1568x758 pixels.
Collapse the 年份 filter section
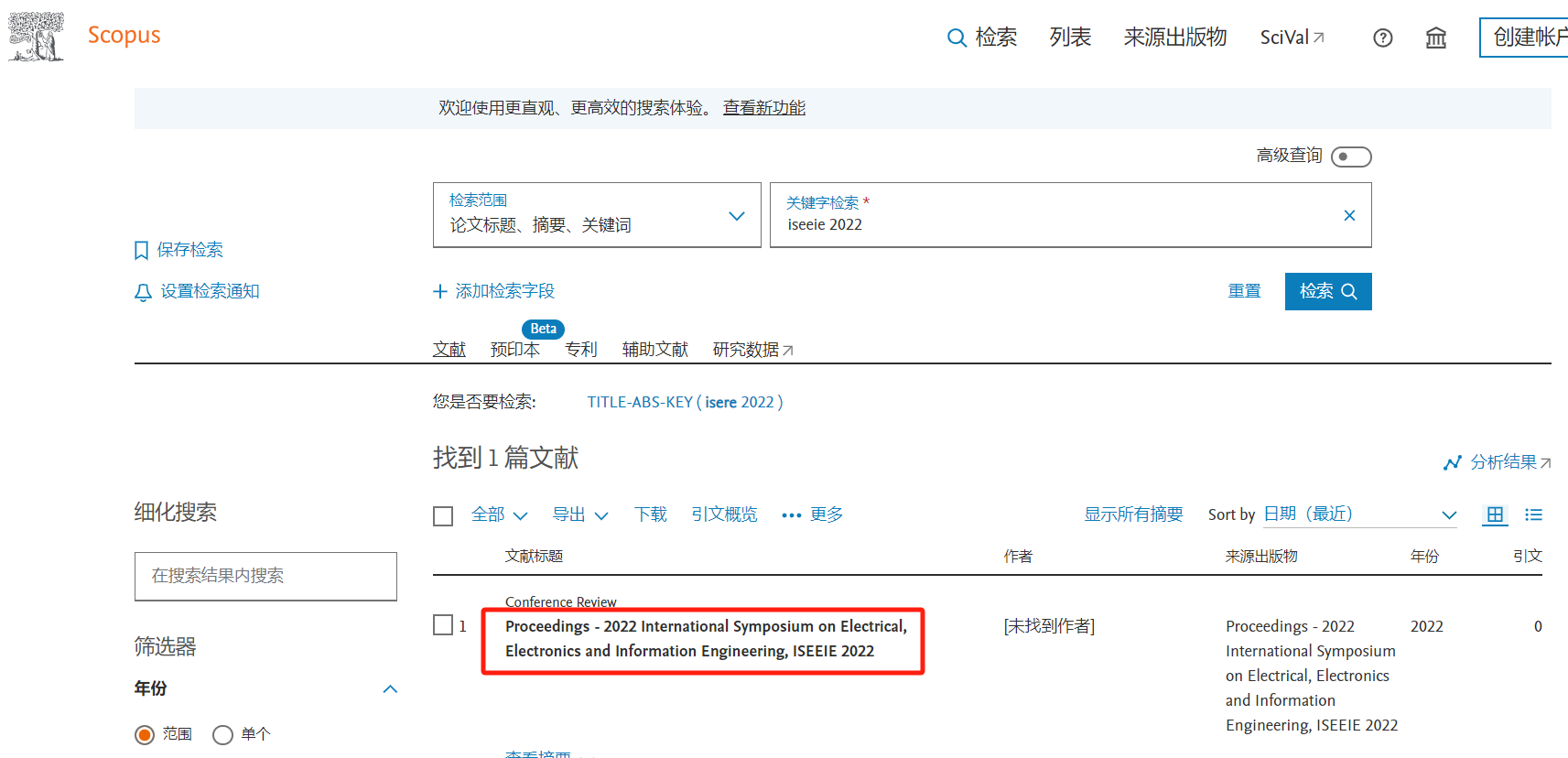click(x=390, y=688)
